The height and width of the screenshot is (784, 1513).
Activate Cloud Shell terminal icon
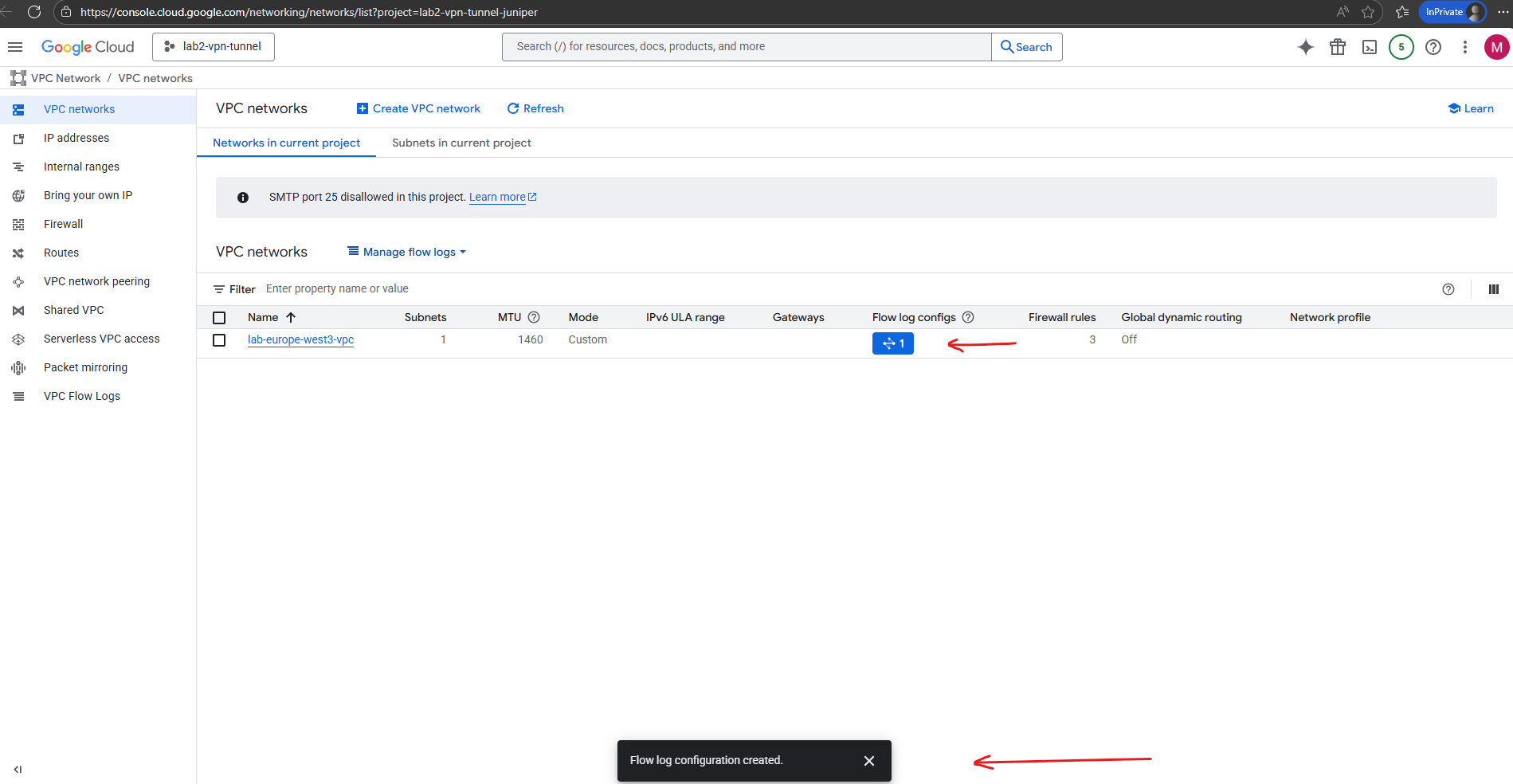pyautogui.click(x=1370, y=47)
